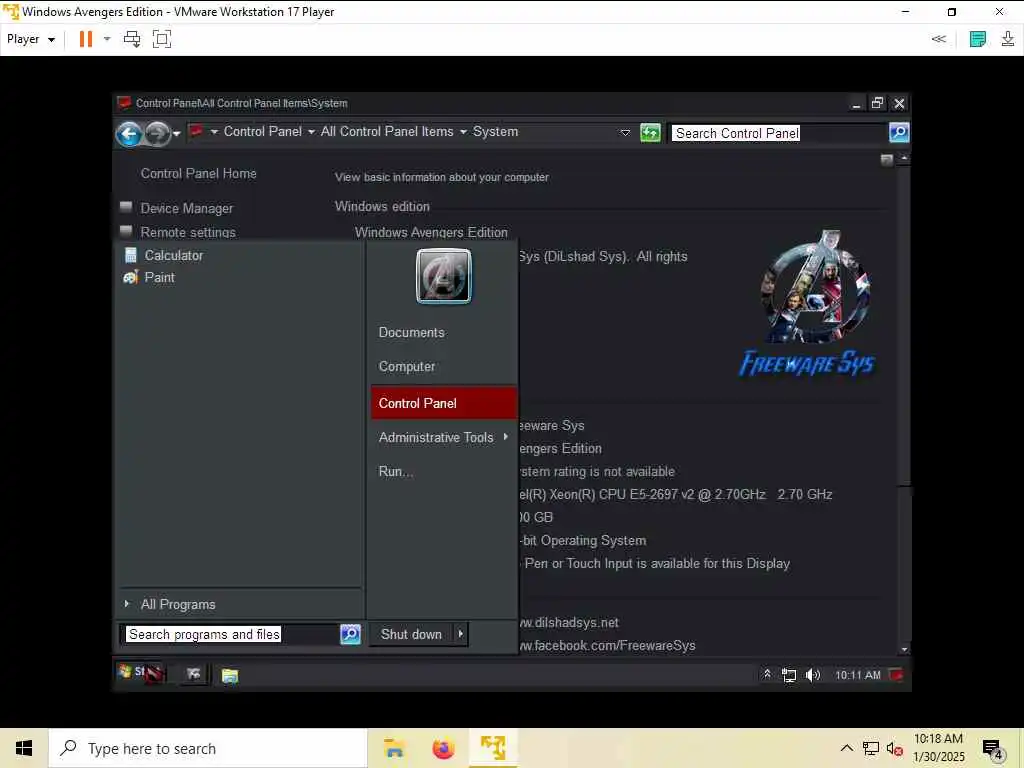
Task: Open the help icon above the scrollbar
Action: tap(886, 159)
